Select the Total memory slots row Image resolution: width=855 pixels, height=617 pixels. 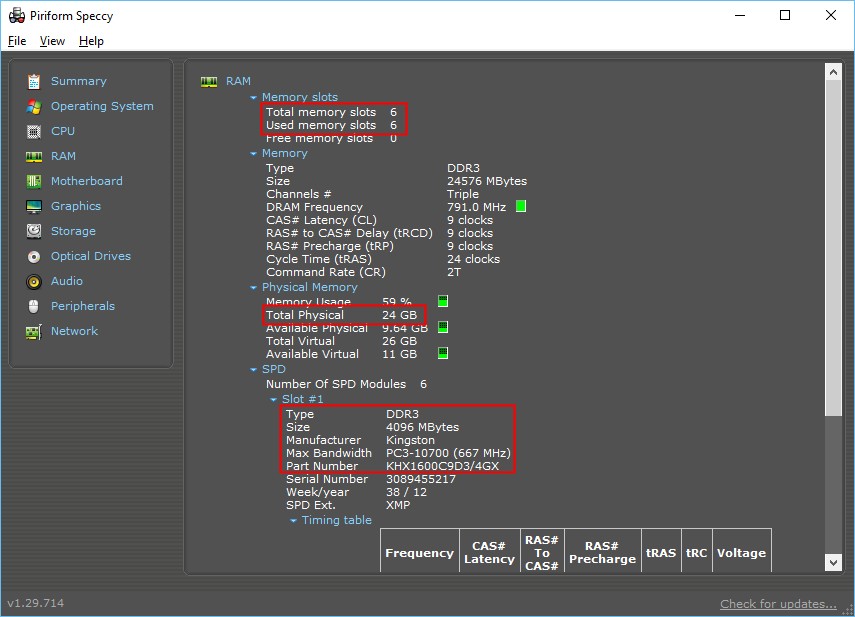(x=332, y=112)
